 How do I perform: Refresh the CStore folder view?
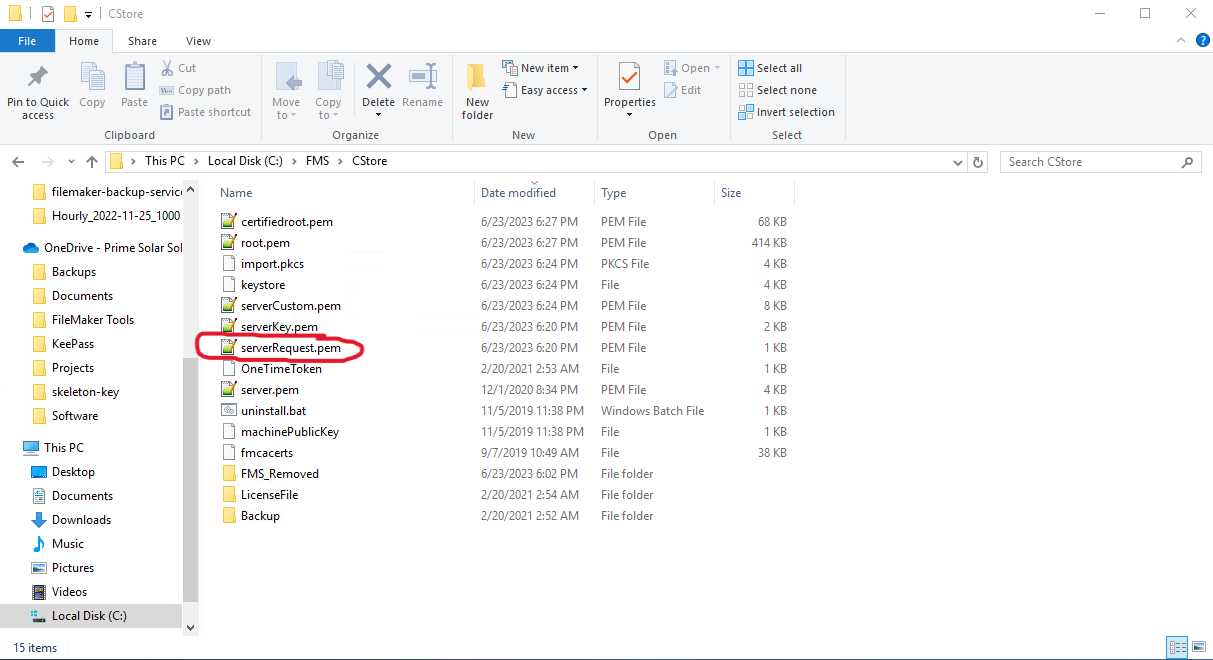tap(978, 162)
